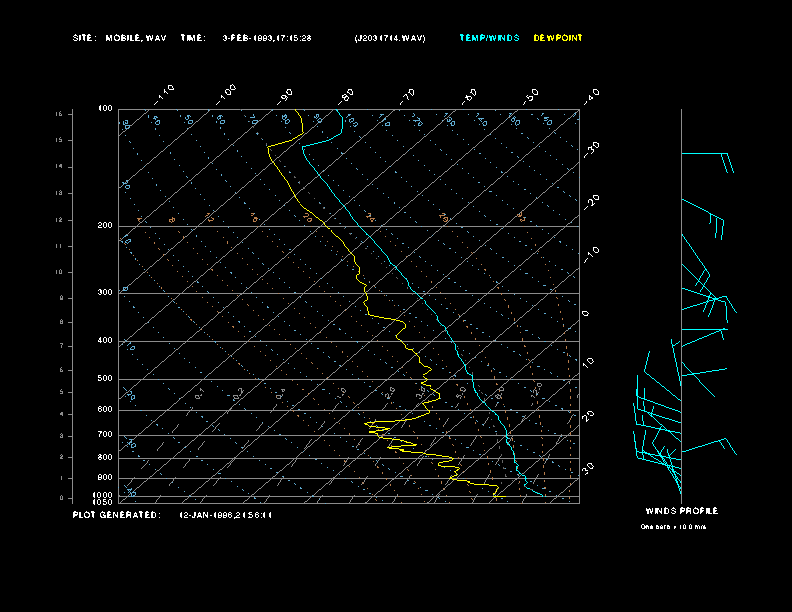Click the '14' height scale tick label
Image resolution: width=792 pixels, height=612 pixels.
tap(59, 167)
